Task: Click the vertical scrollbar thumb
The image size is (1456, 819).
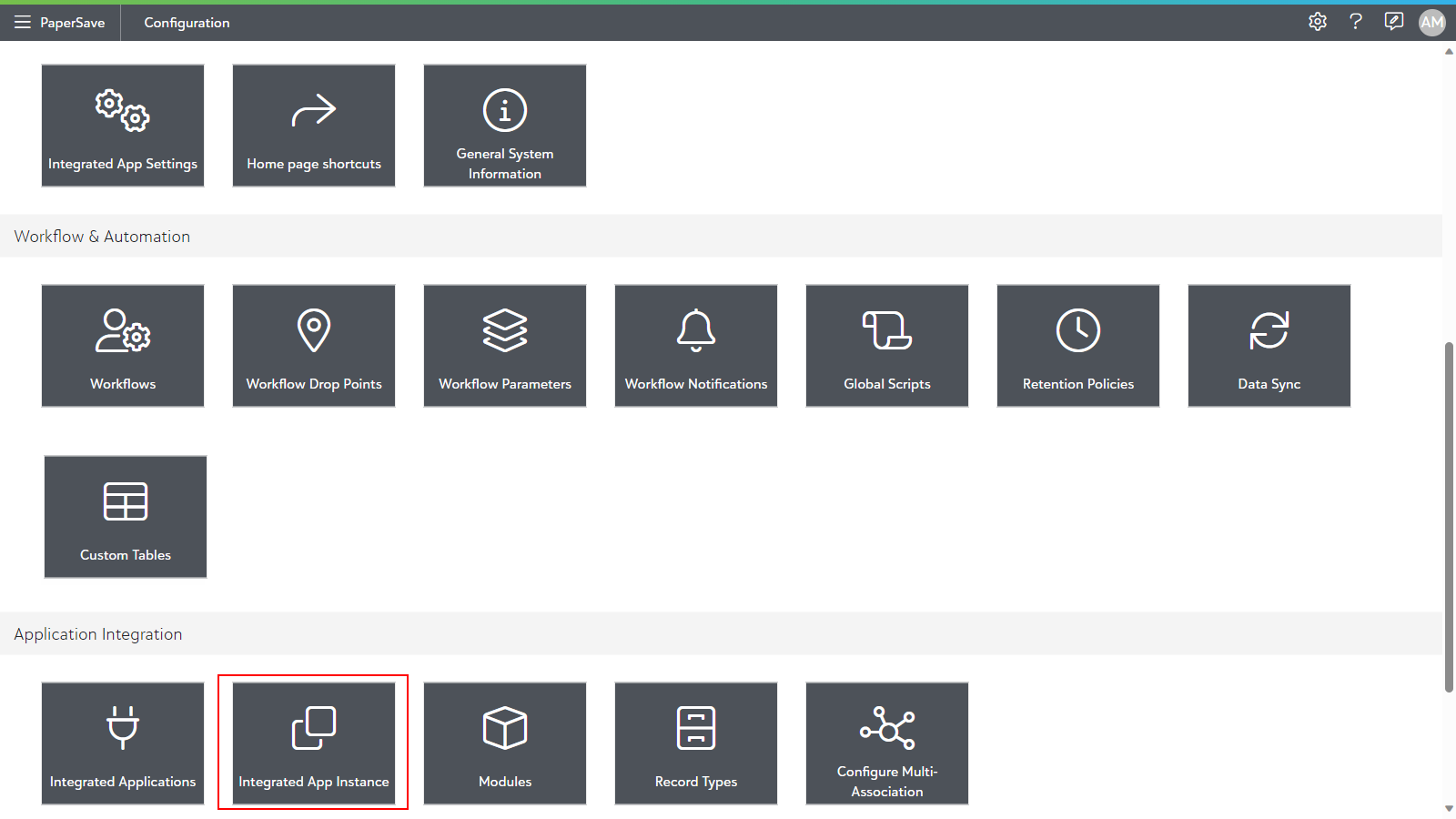Action: [x=1449, y=517]
